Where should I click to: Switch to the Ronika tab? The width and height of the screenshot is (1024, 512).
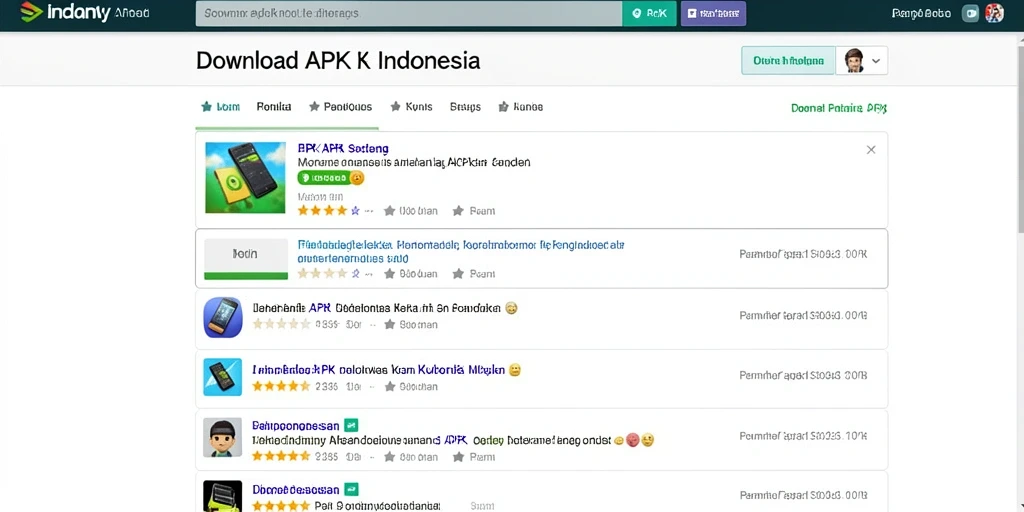(x=274, y=106)
